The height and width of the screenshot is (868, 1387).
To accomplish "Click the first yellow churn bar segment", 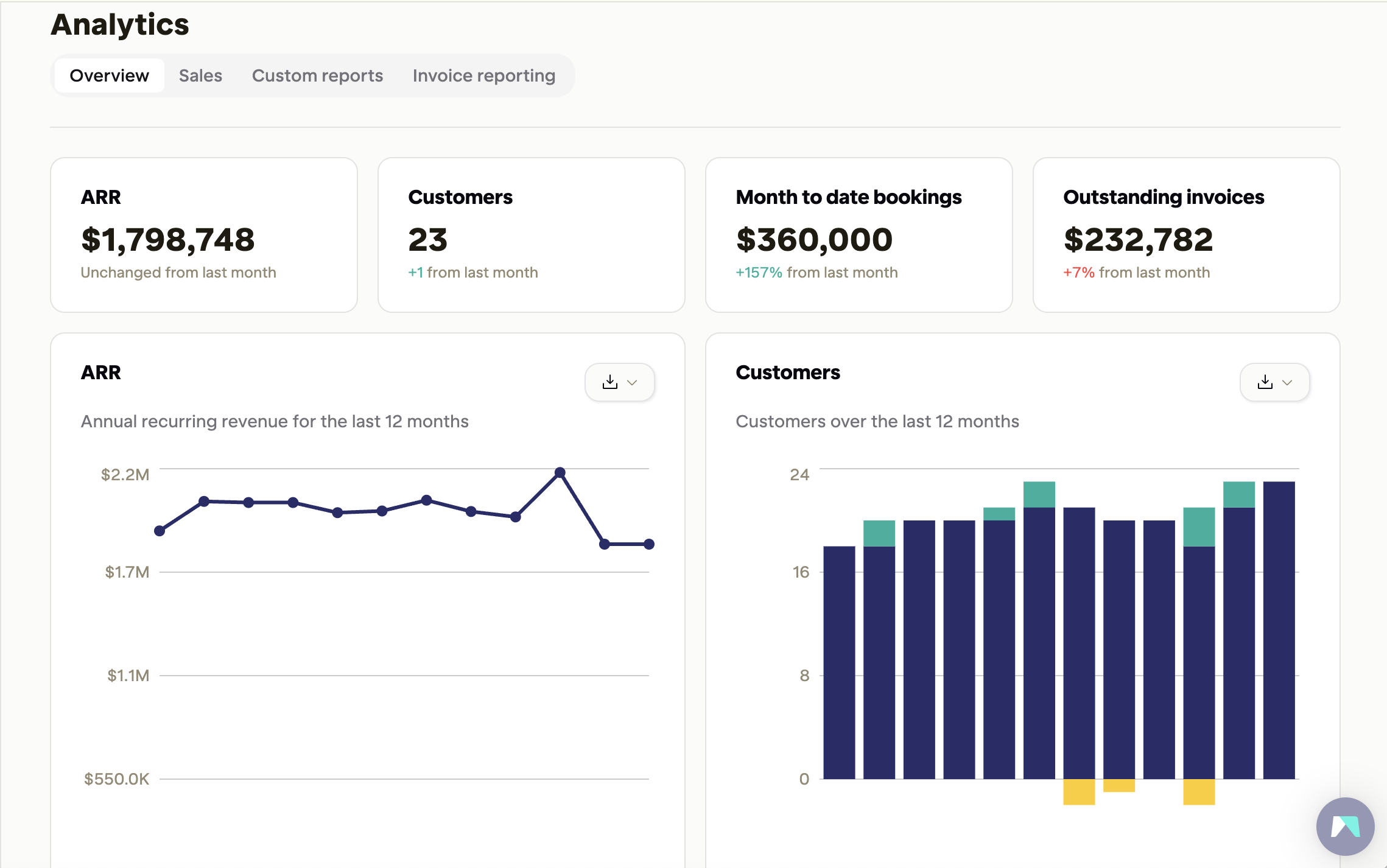I will [1079, 792].
